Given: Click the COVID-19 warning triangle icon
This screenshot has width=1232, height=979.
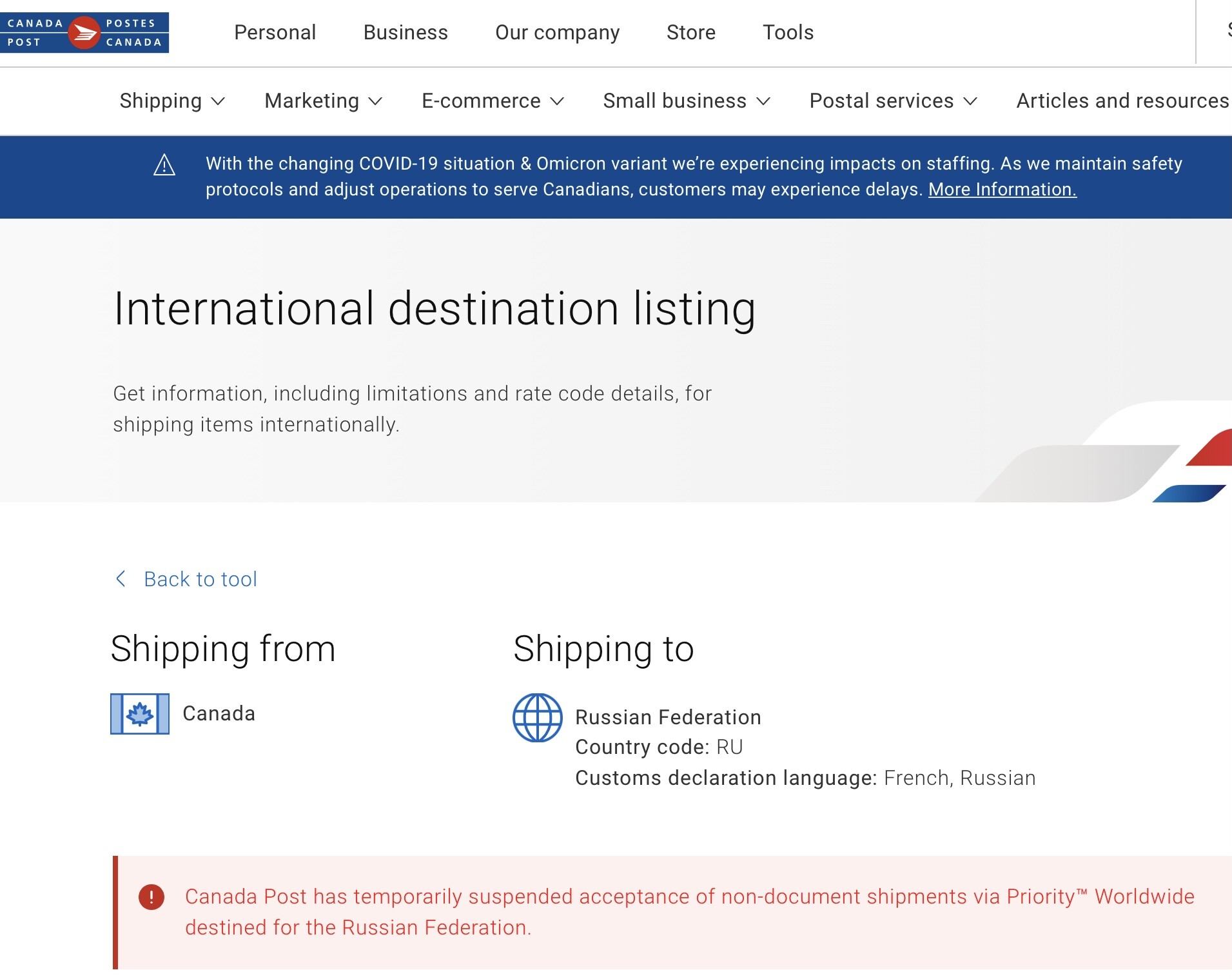Looking at the screenshot, I should pos(164,165).
